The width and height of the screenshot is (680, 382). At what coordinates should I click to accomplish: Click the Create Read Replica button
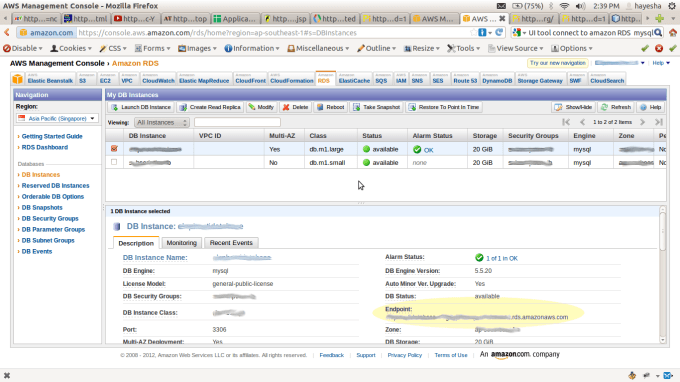click(x=210, y=107)
